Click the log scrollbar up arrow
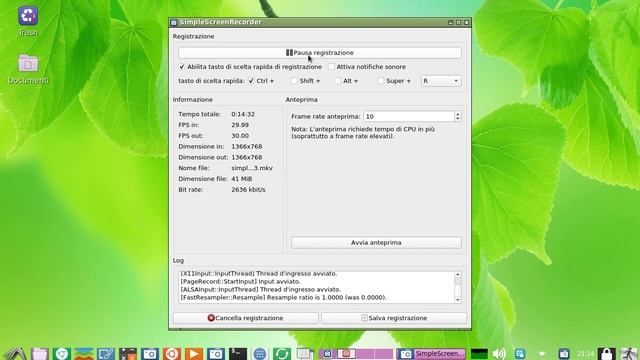This screenshot has width=640, height=360. (458, 275)
